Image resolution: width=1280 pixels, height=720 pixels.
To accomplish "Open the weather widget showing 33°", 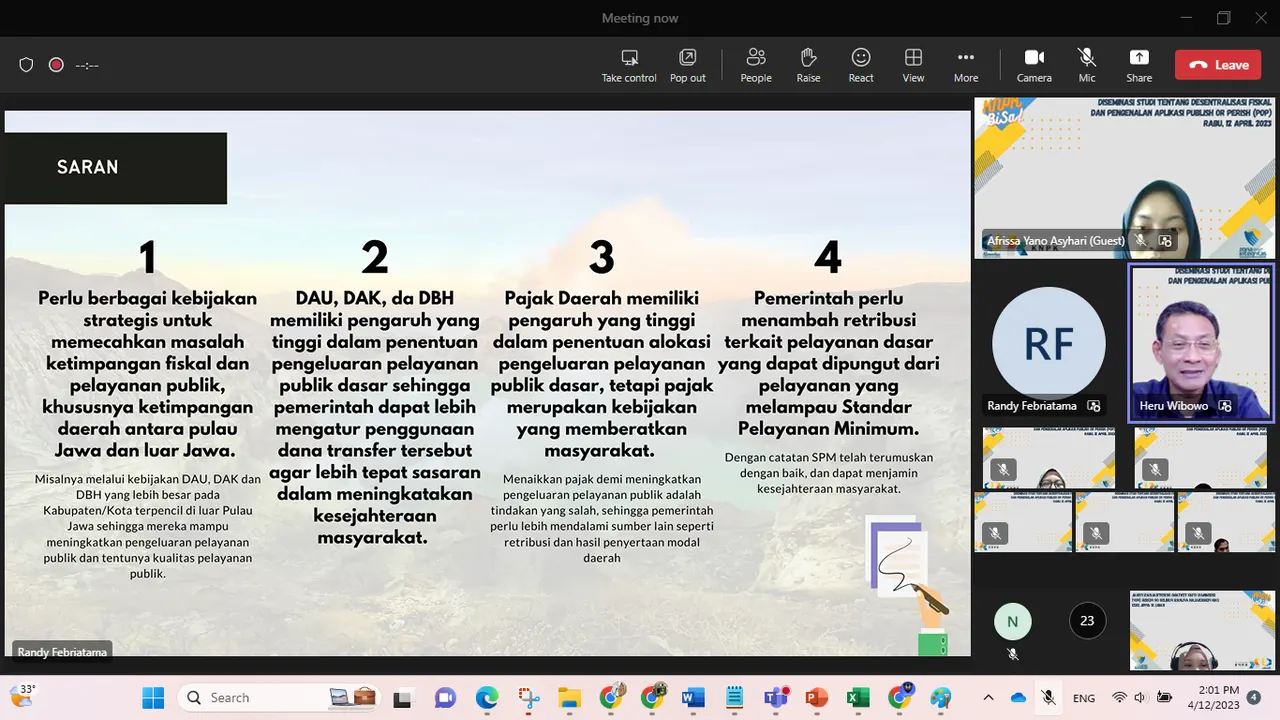I will tap(22, 694).
